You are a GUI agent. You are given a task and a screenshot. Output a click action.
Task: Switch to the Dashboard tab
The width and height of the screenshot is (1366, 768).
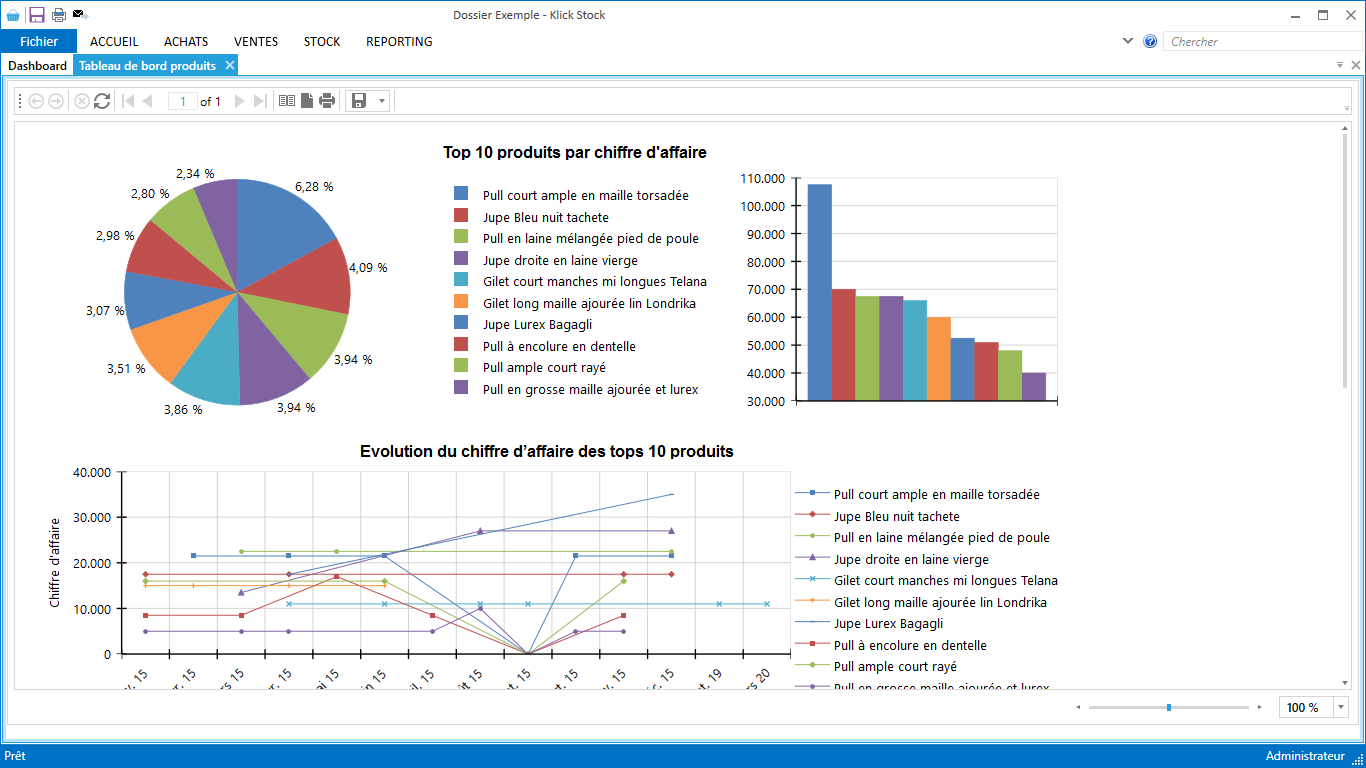(37, 66)
